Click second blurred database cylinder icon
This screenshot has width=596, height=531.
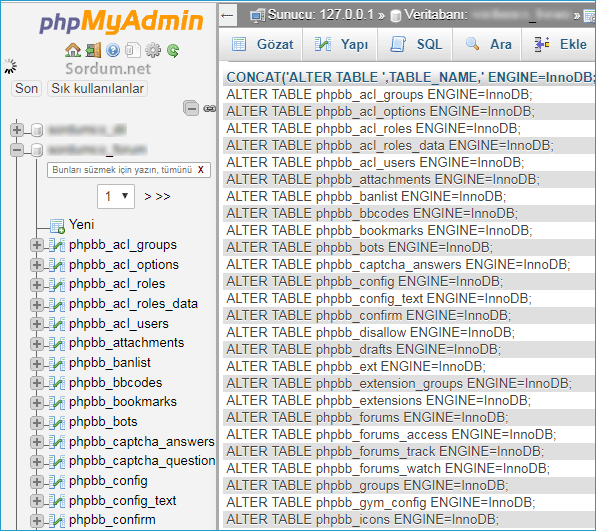[37, 150]
